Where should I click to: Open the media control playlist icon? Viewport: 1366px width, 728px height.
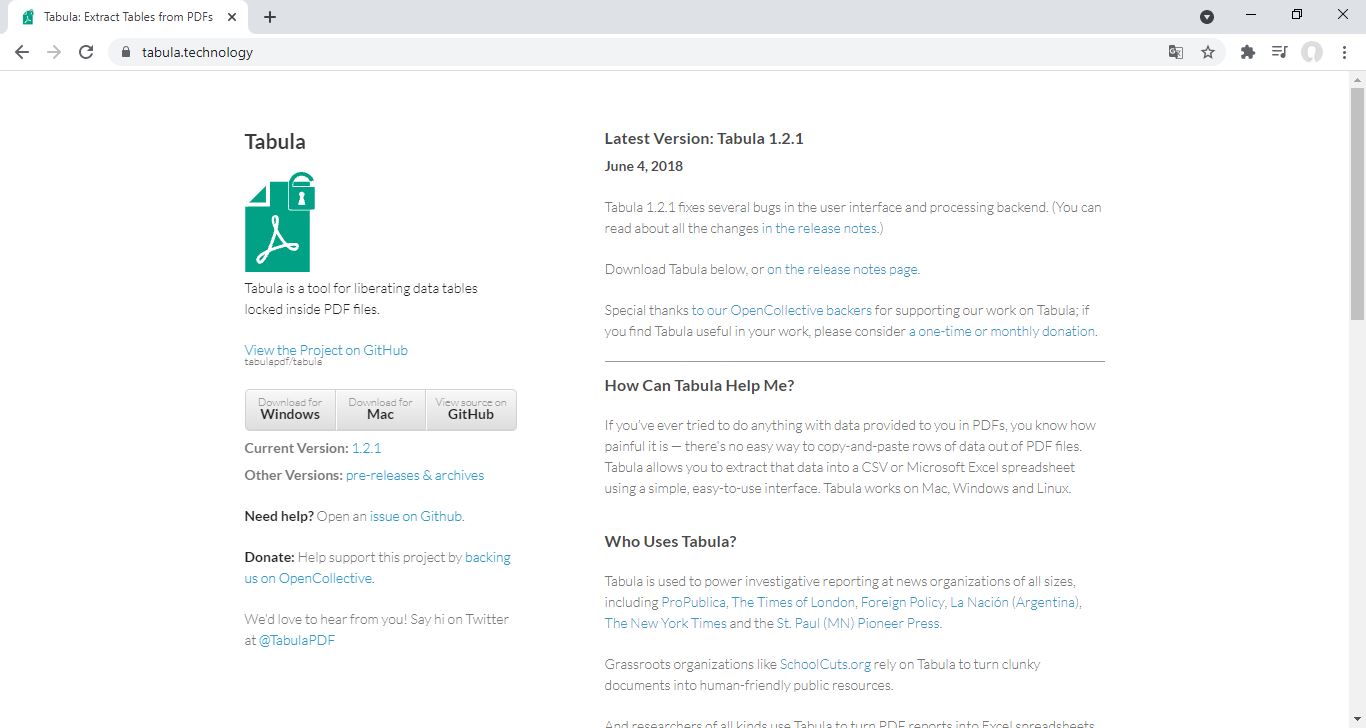(x=1279, y=52)
